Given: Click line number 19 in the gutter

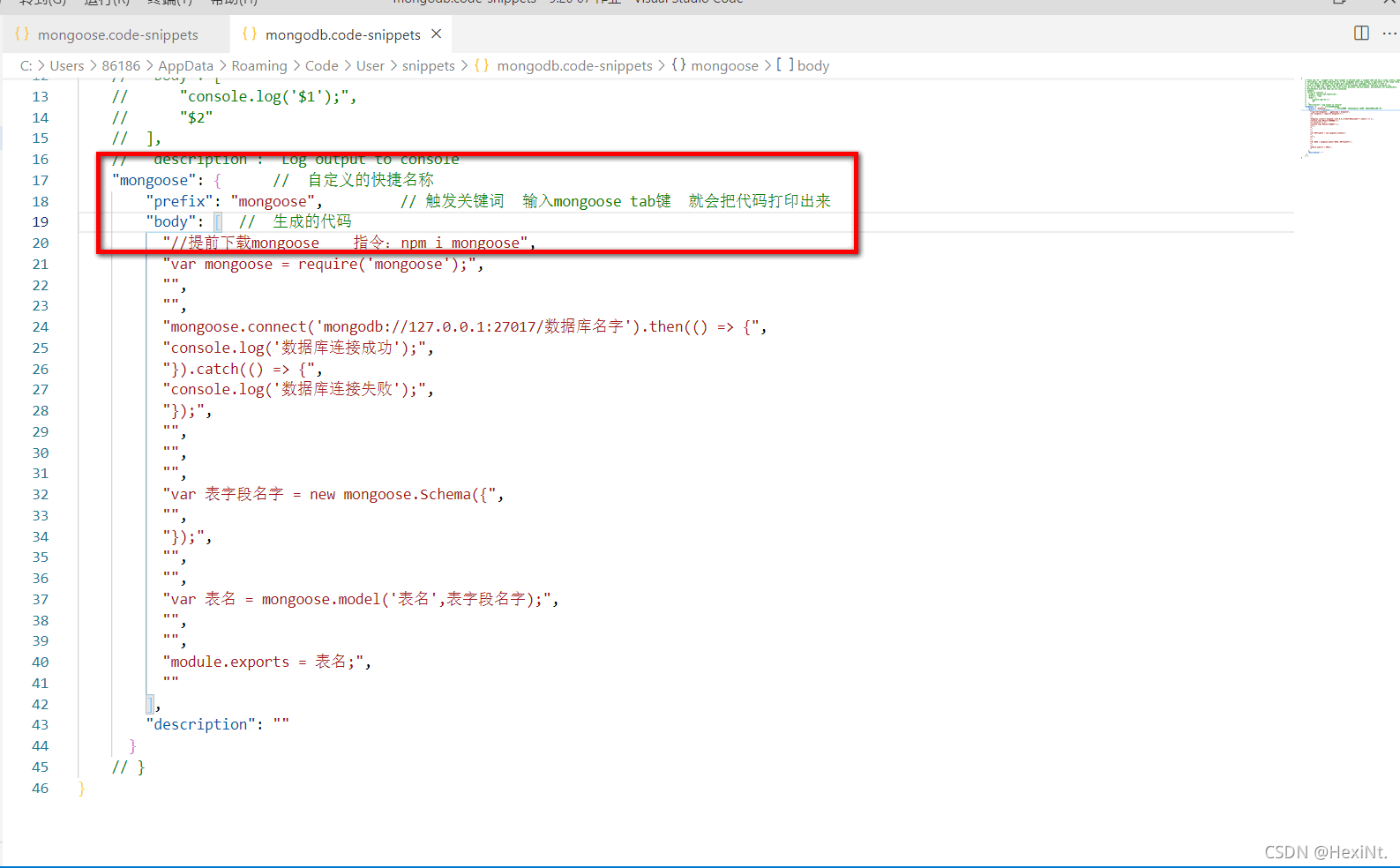Looking at the screenshot, I should (x=41, y=222).
